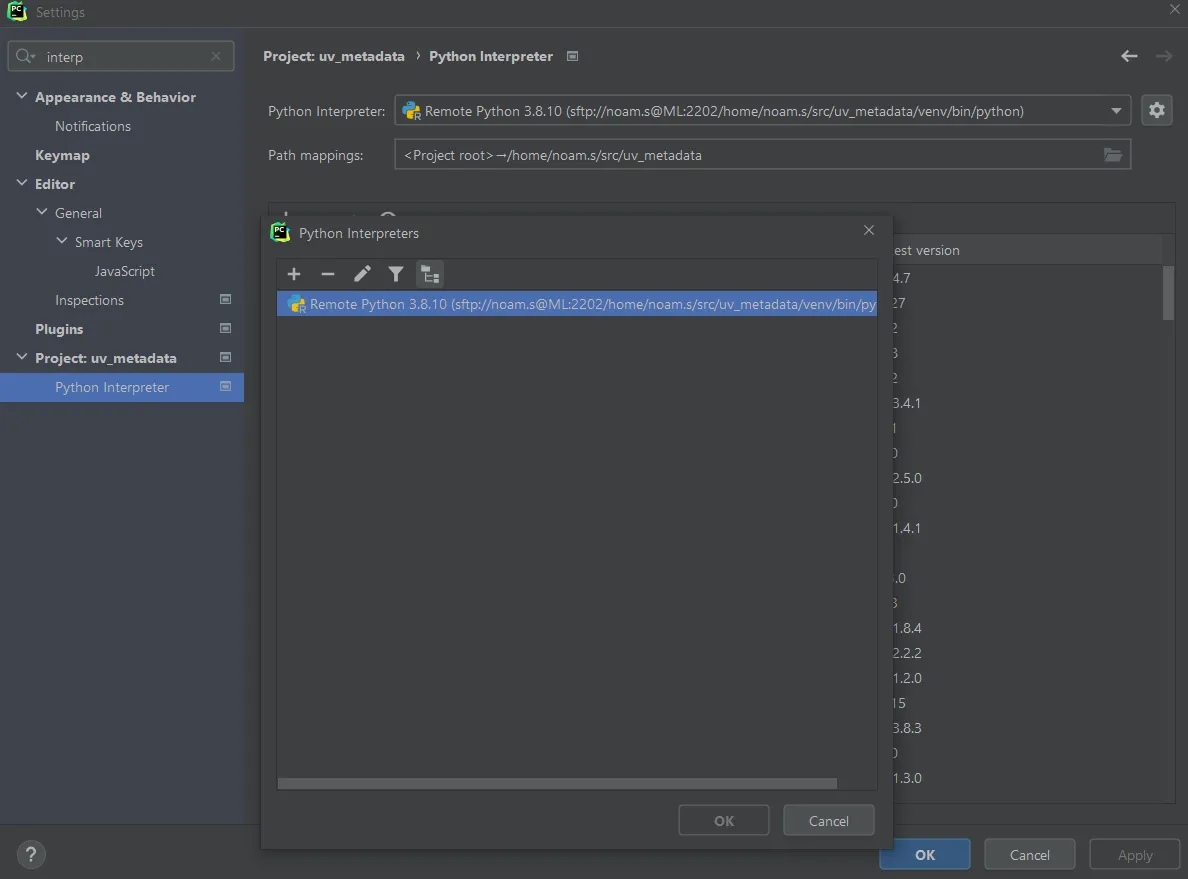The height and width of the screenshot is (879, 1188).
Task: Click the Apply button in Settings
Action: click(x=1135, y=855)
